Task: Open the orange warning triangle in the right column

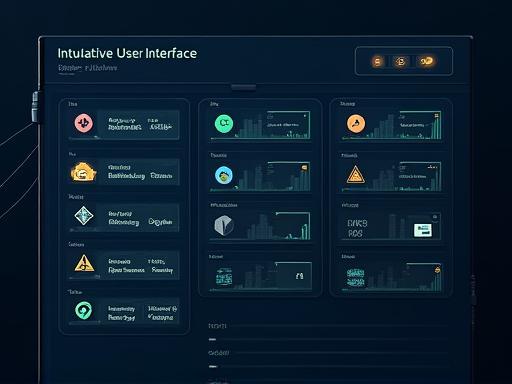Action: pos(356,175)
